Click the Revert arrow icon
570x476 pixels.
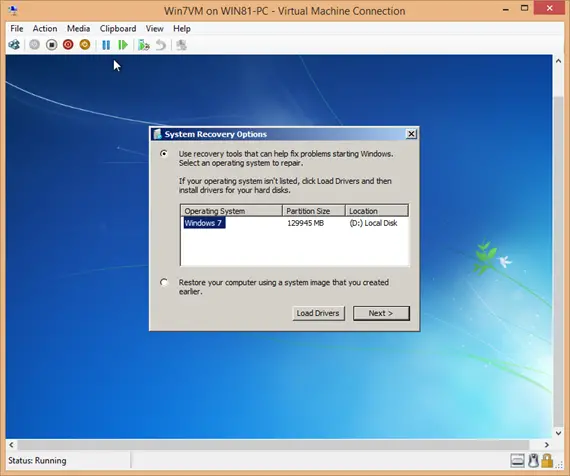(x=161, y=45)
